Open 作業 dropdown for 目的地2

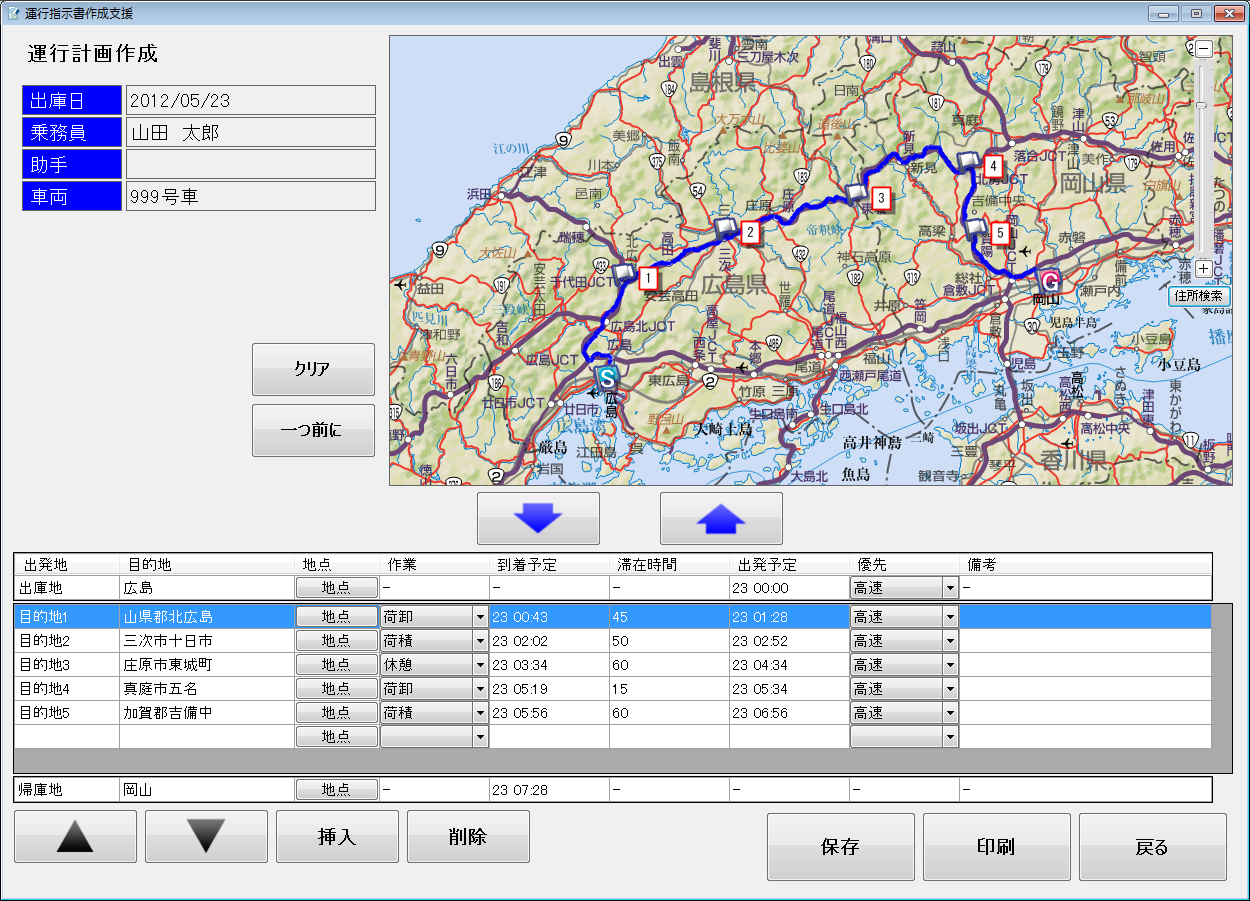point(480,641)
